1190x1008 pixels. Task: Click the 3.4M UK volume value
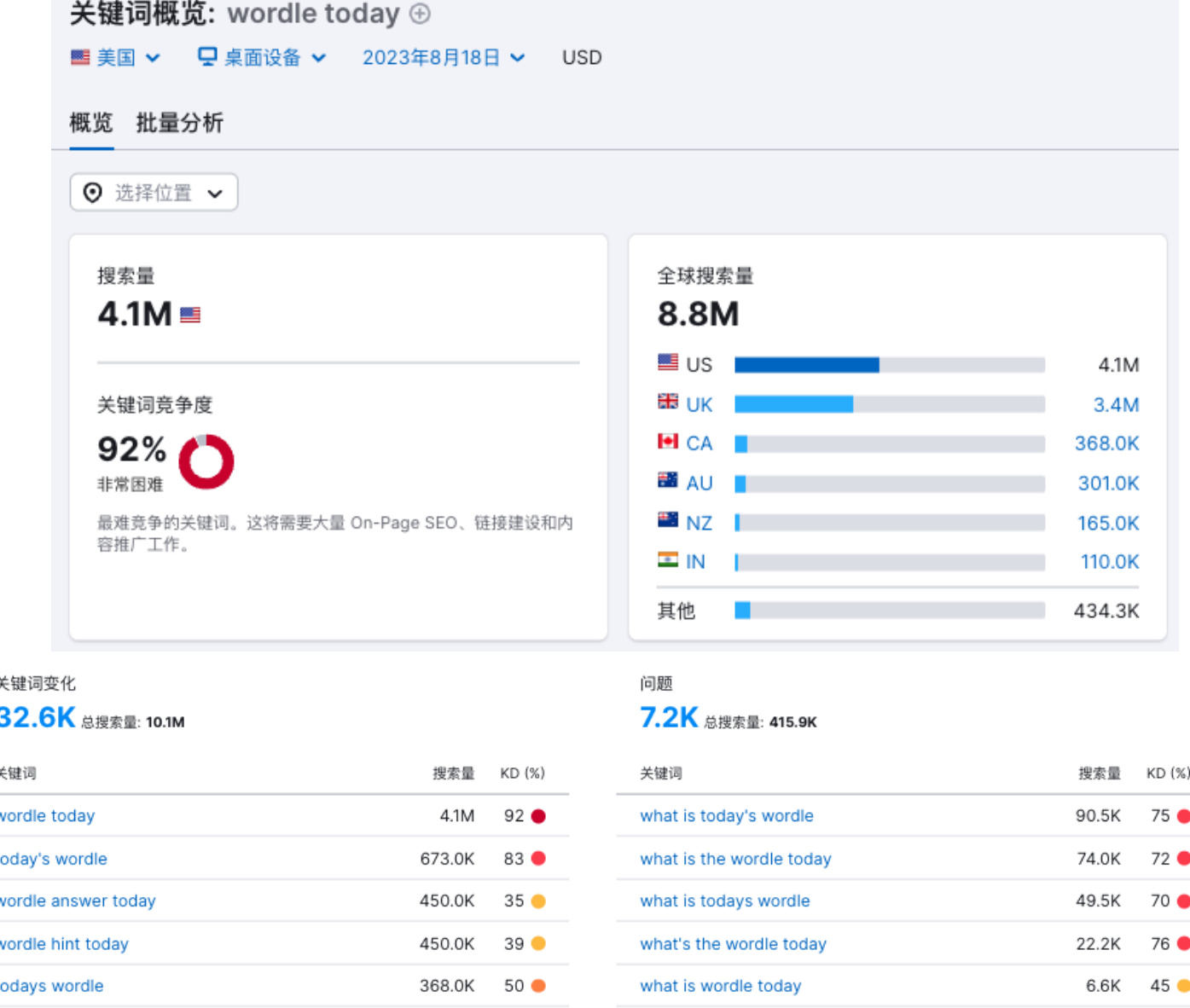[1116, 404]
